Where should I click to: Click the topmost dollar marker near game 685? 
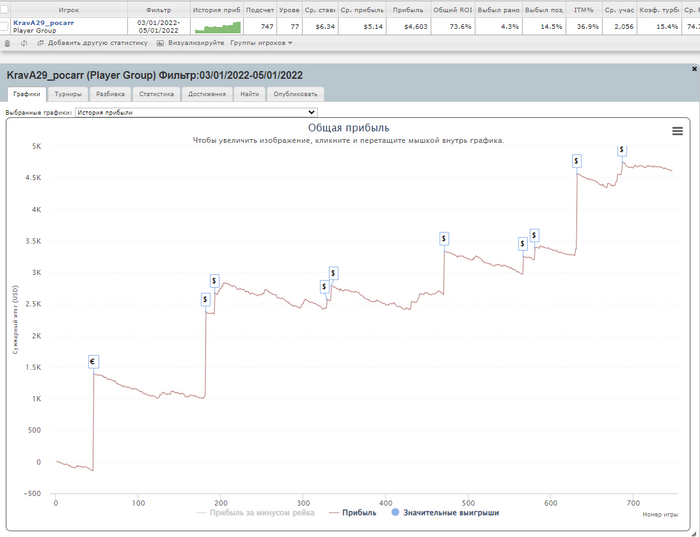coord(622,150)
